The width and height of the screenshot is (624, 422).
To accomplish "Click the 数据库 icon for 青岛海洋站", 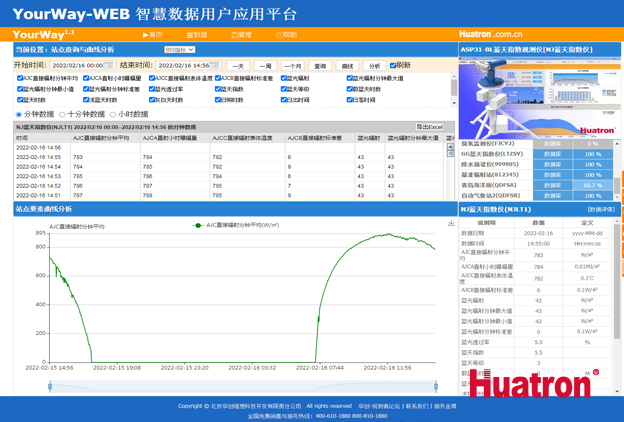I will tap(552, 185).
